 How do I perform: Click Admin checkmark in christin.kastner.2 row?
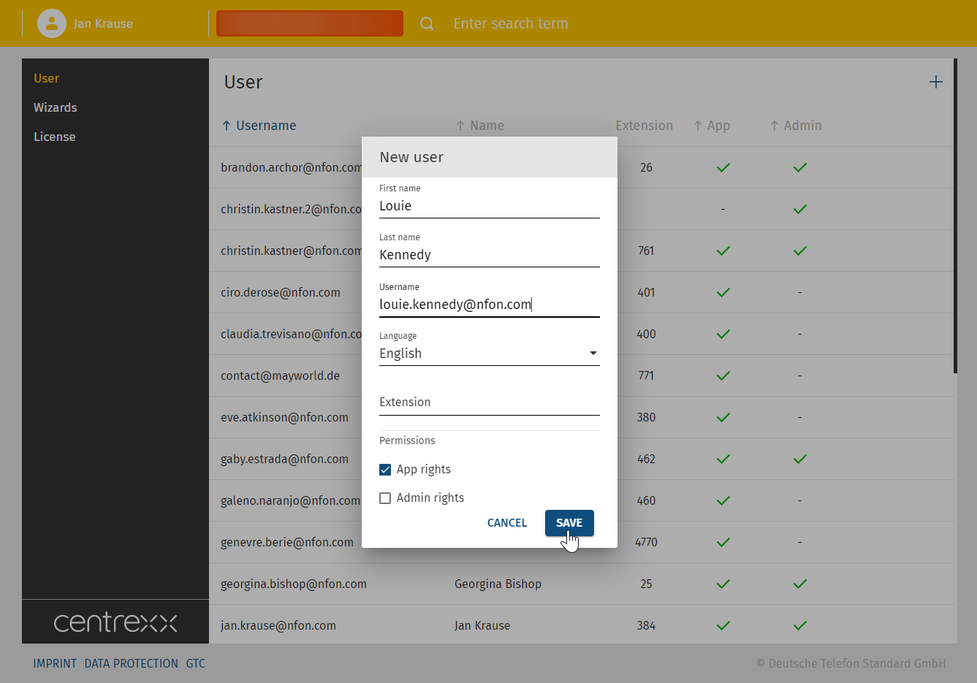click(800, 209)
